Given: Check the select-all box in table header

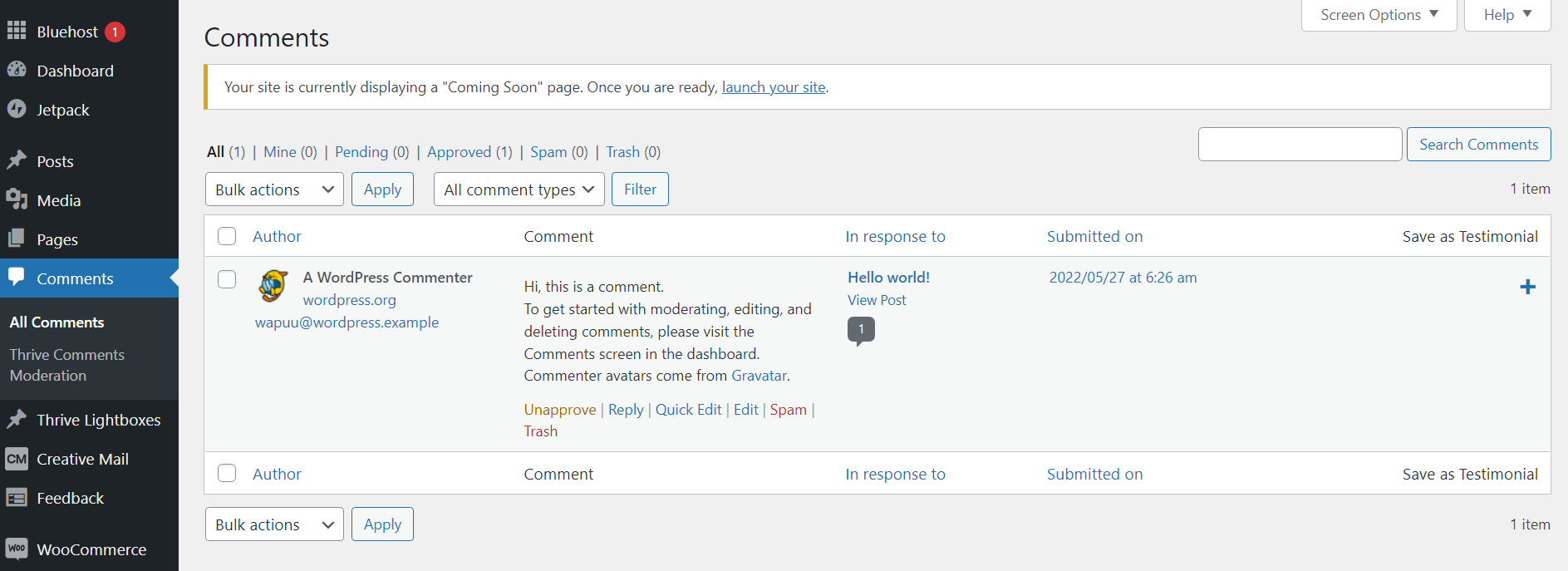Looking at the screenshot, I should point(227,236).
